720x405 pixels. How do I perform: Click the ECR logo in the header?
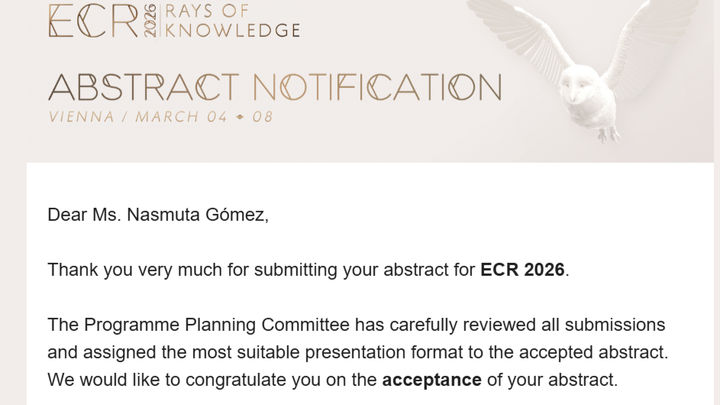point(92,22)
